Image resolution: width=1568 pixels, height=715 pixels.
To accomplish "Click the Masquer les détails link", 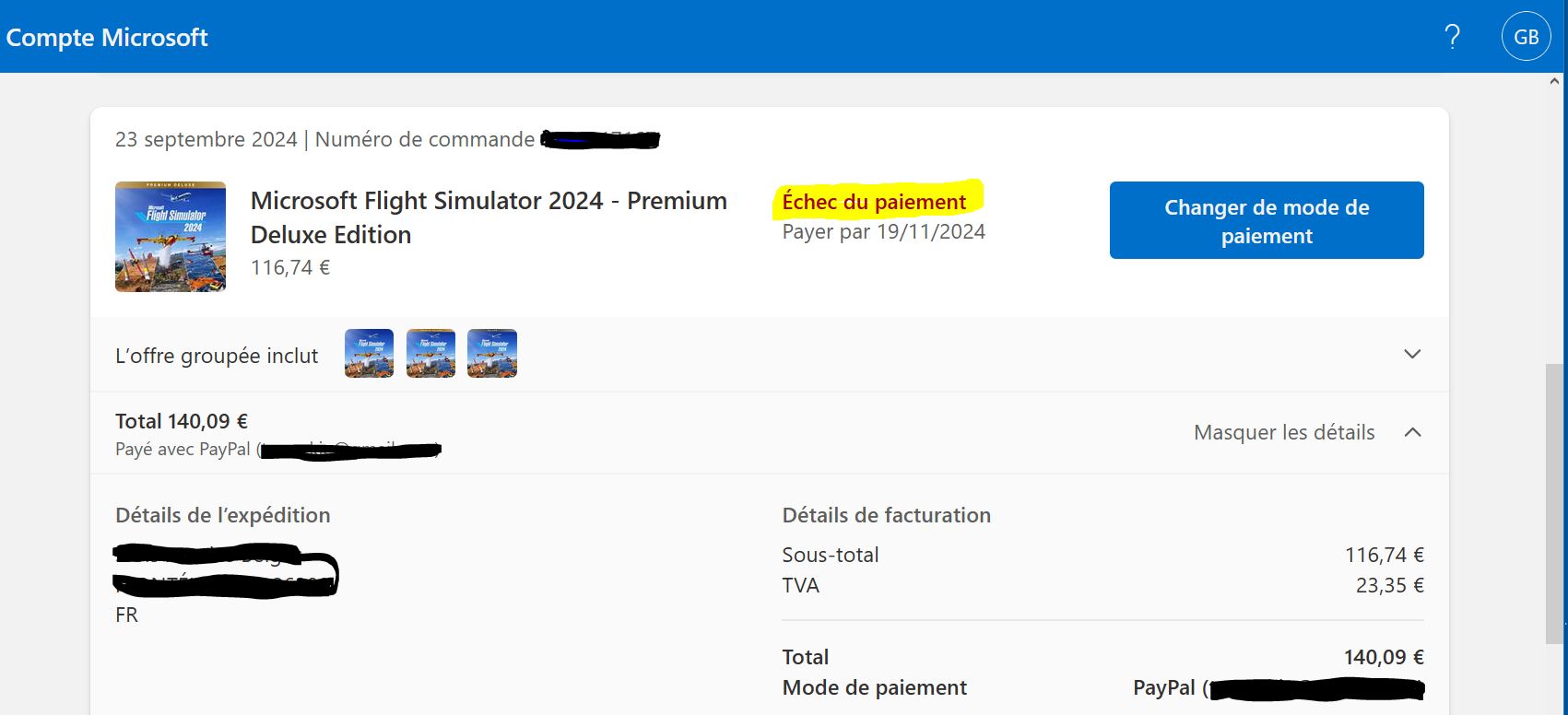I will [x=1284, y=432].
